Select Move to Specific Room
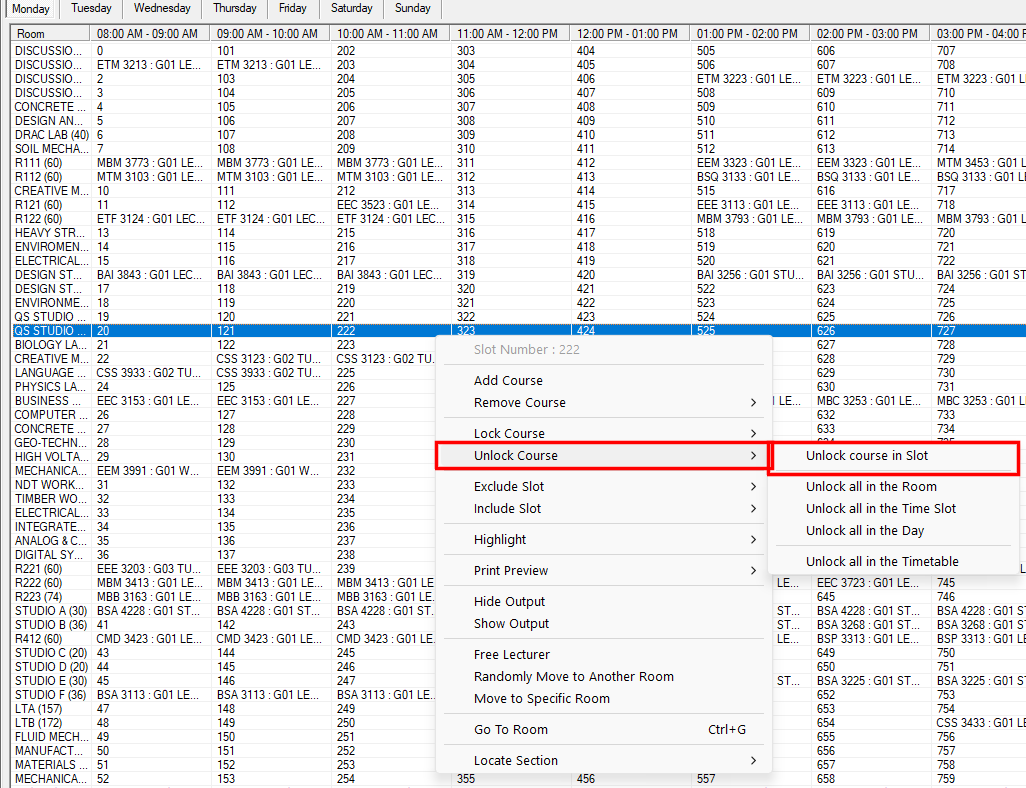Screen dimensions: 1026x788 (603, 698)
